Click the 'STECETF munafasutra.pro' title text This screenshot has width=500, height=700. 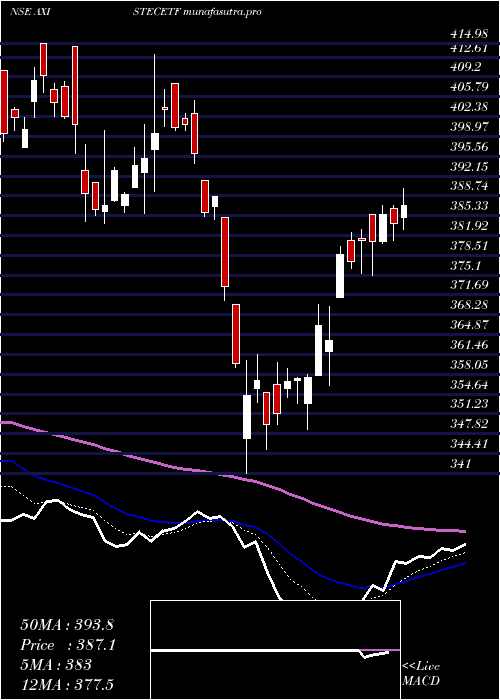(197, 12)
